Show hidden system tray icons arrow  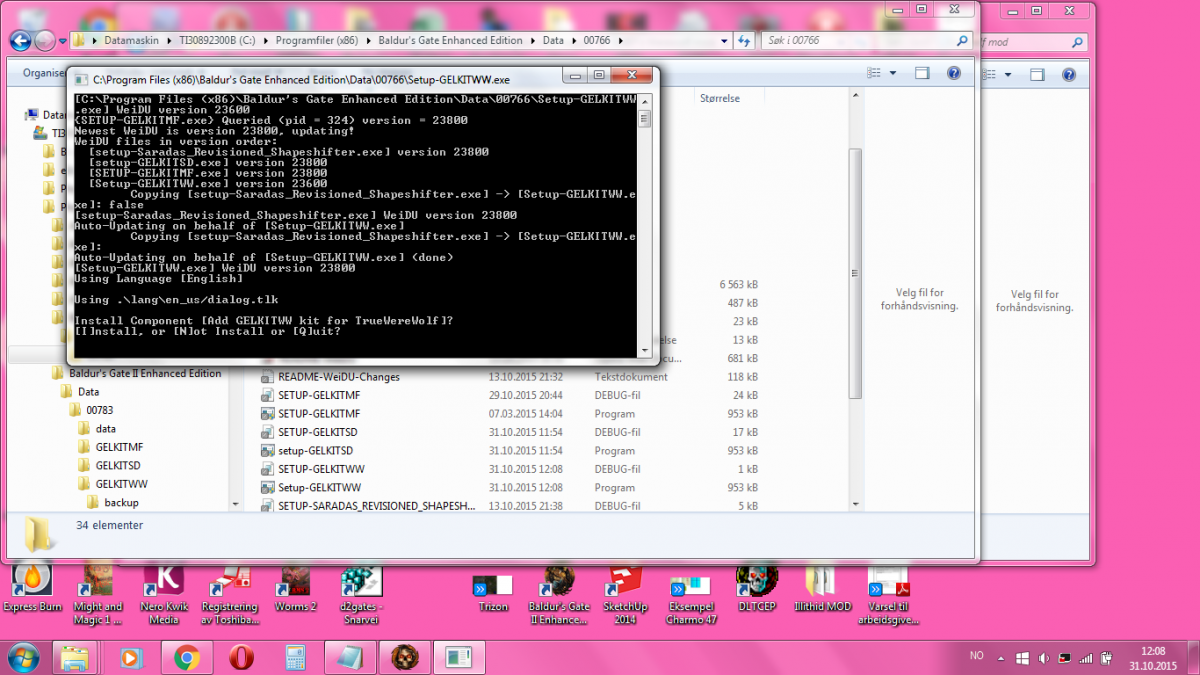pos(1001,658)
